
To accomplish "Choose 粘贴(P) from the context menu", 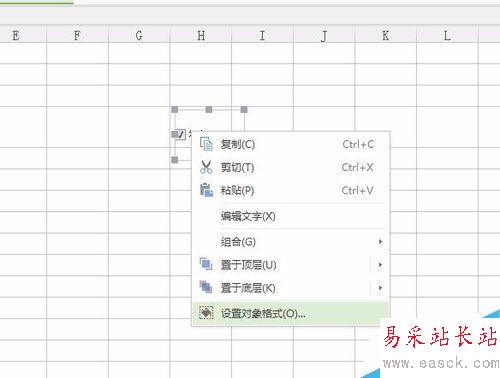I will 291,190.
